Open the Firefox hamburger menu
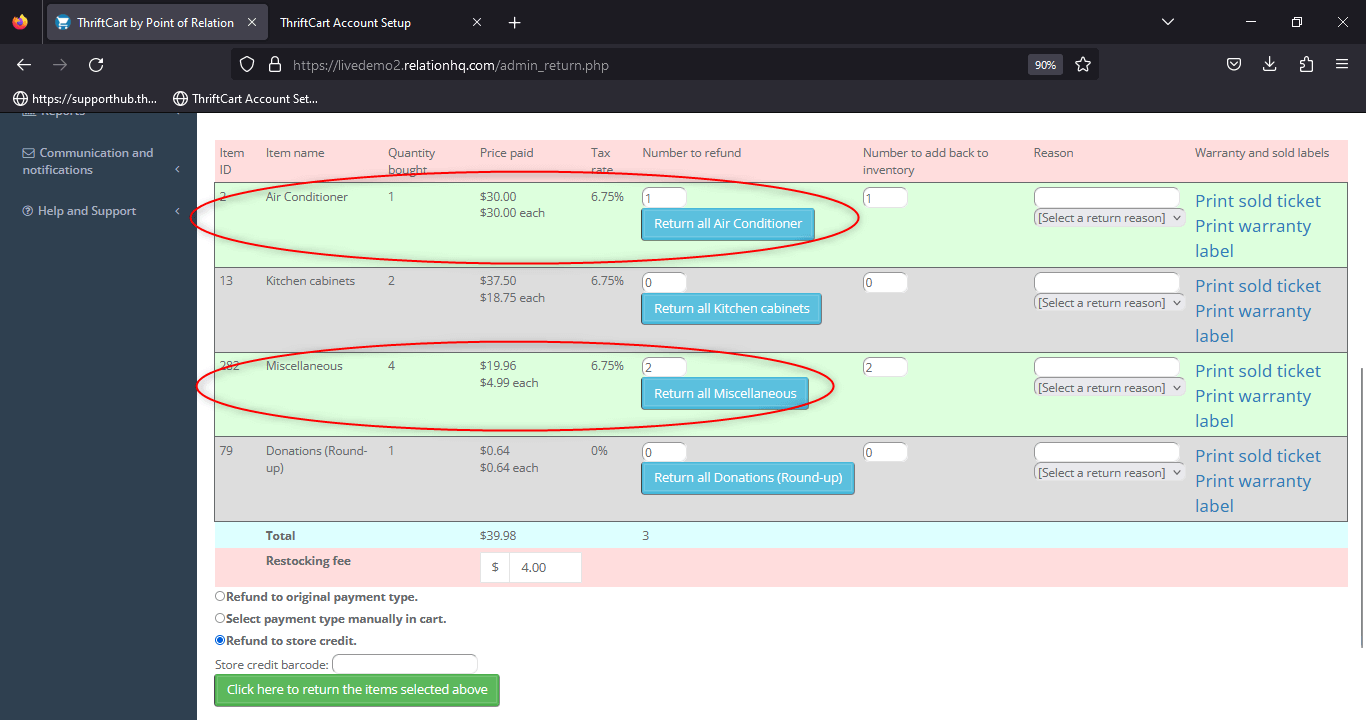Image resolution: width=1366 pixels, height=720 pixels. pos(1342,65)
